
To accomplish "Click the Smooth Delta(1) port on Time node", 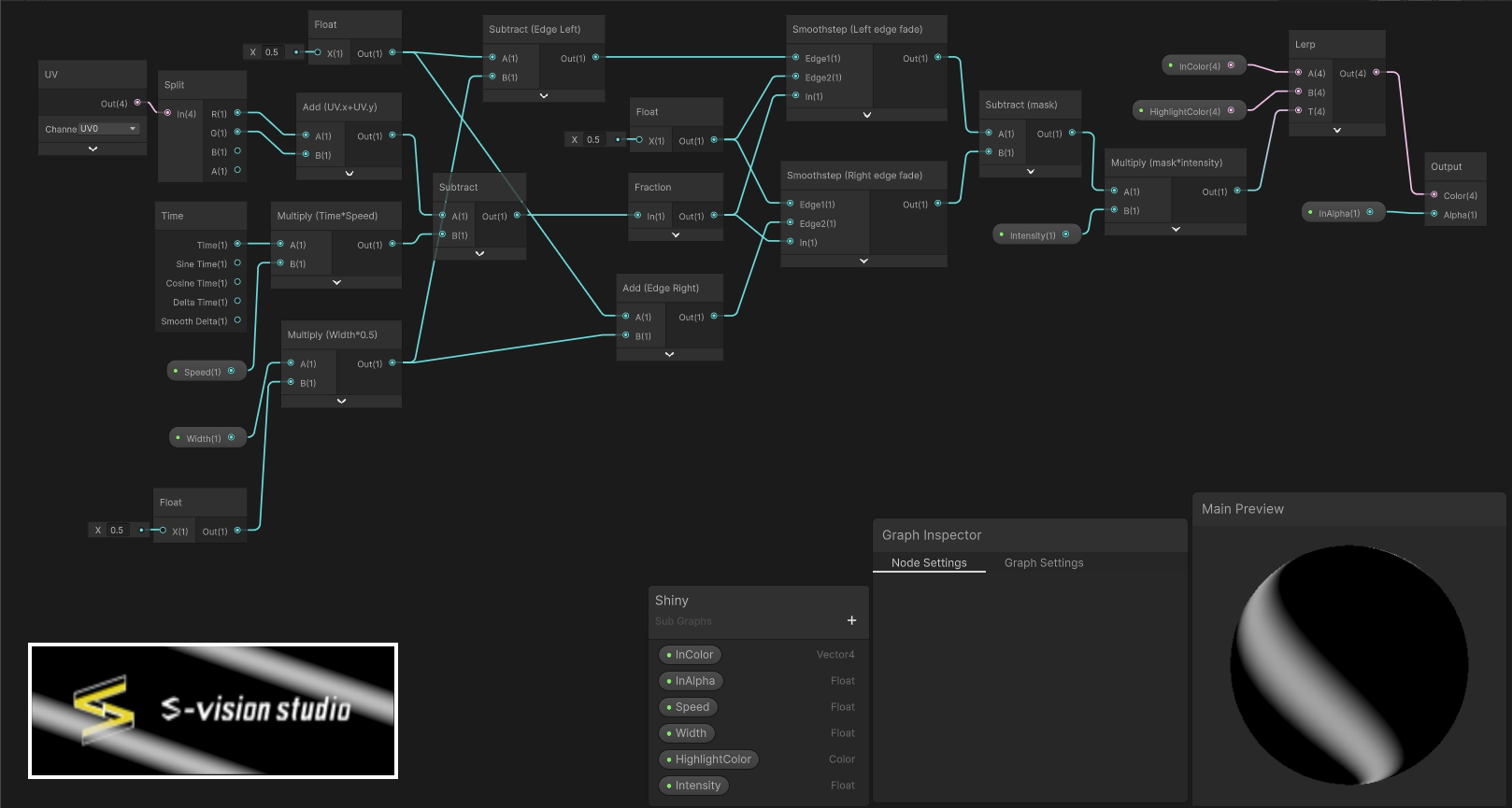I will [x=238, y=320].
